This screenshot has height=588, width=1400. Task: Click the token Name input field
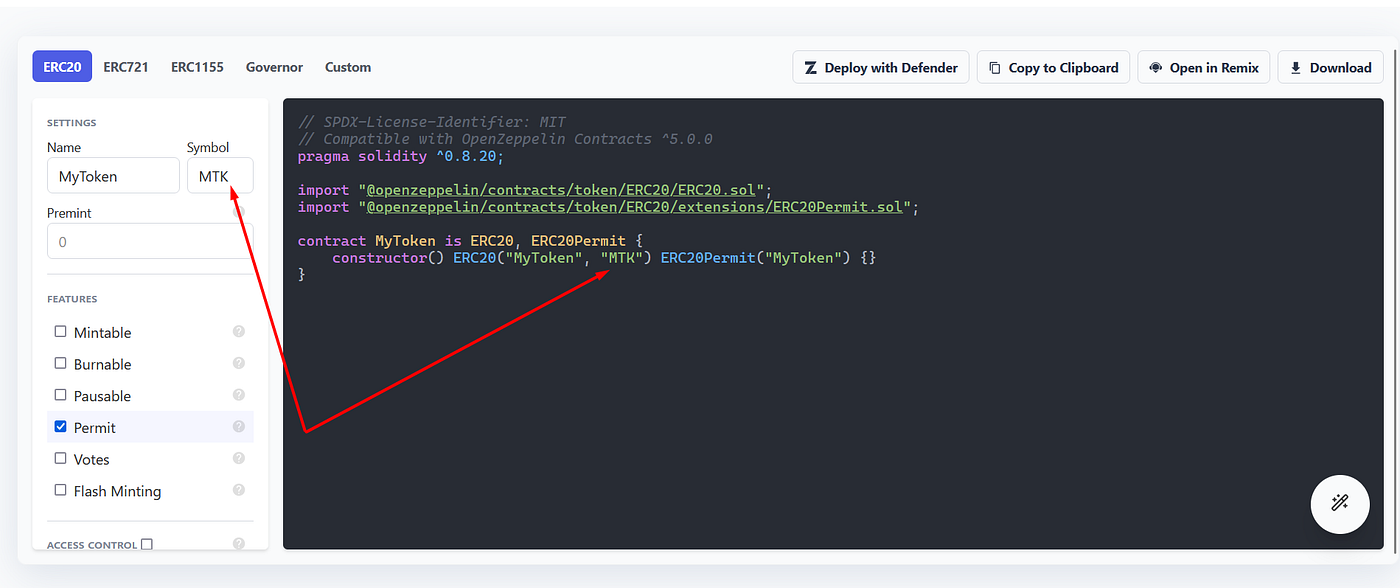click(x=113, y=176)
